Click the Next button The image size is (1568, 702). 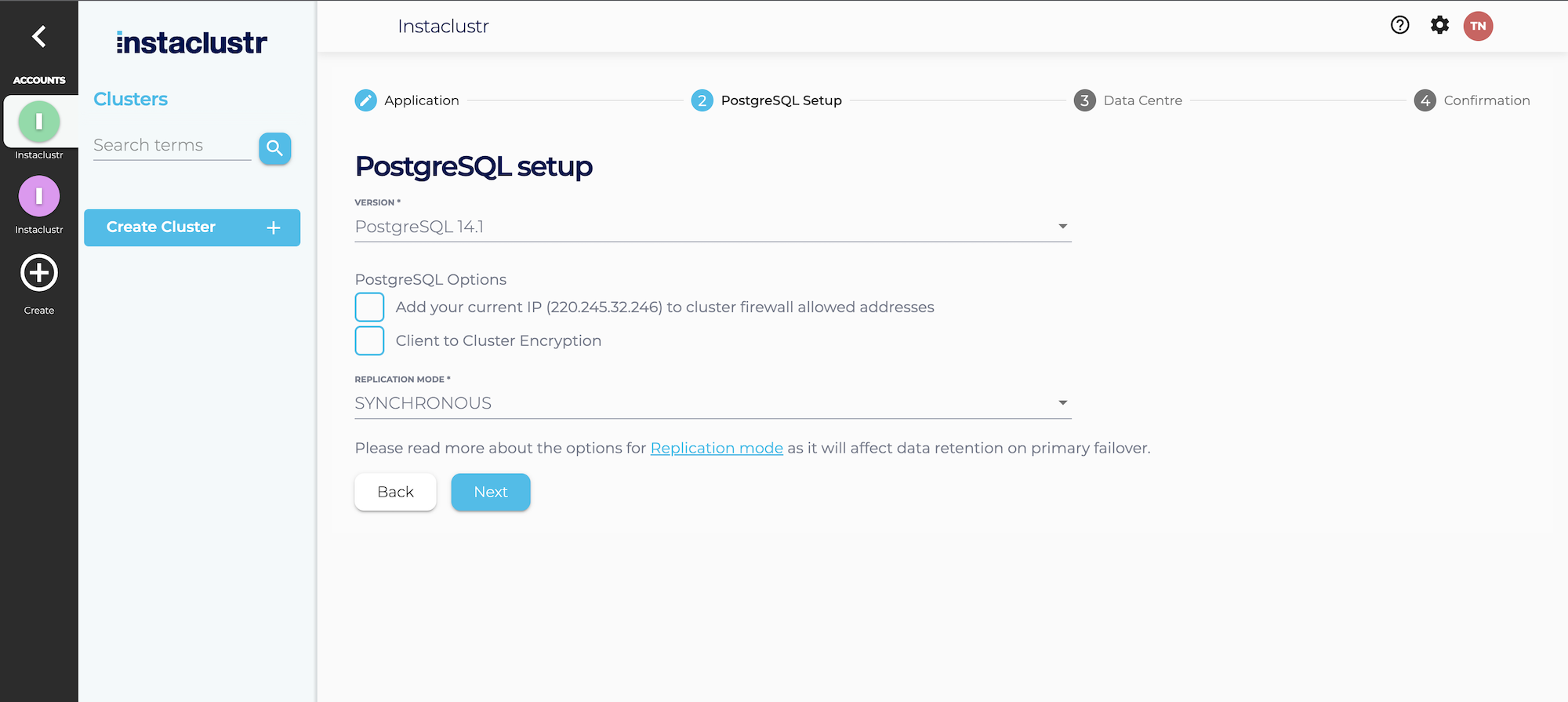pos(491,492)
